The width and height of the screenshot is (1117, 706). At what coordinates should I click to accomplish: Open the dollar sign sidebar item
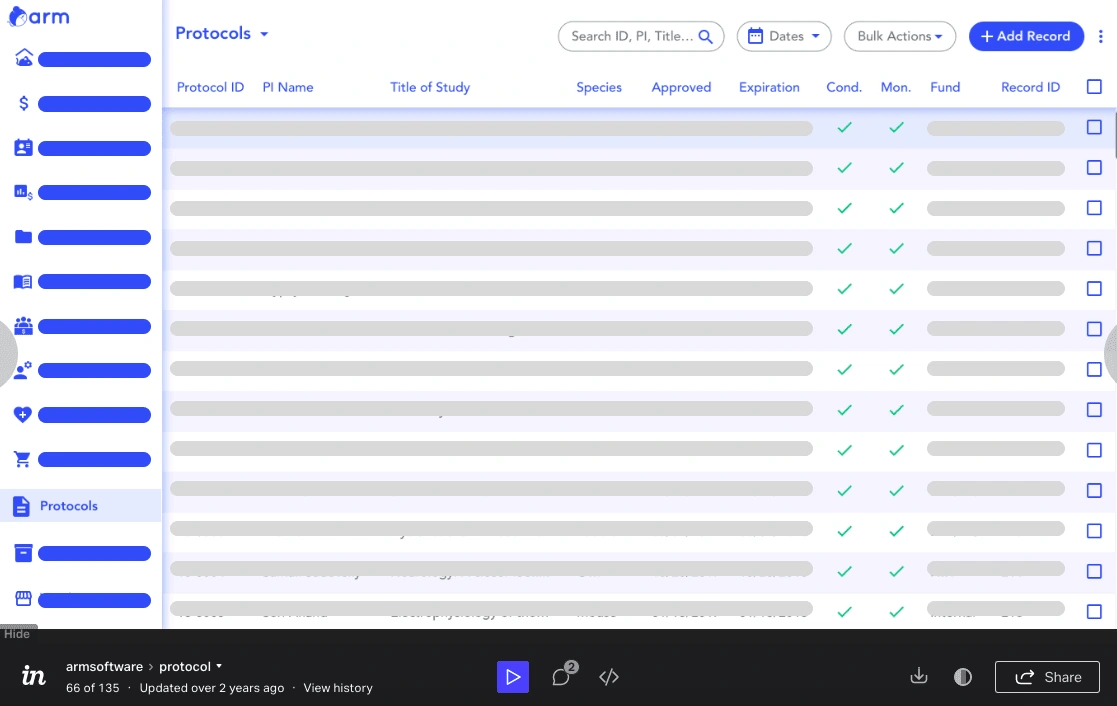pyautogui.click(x=24, y=103)
